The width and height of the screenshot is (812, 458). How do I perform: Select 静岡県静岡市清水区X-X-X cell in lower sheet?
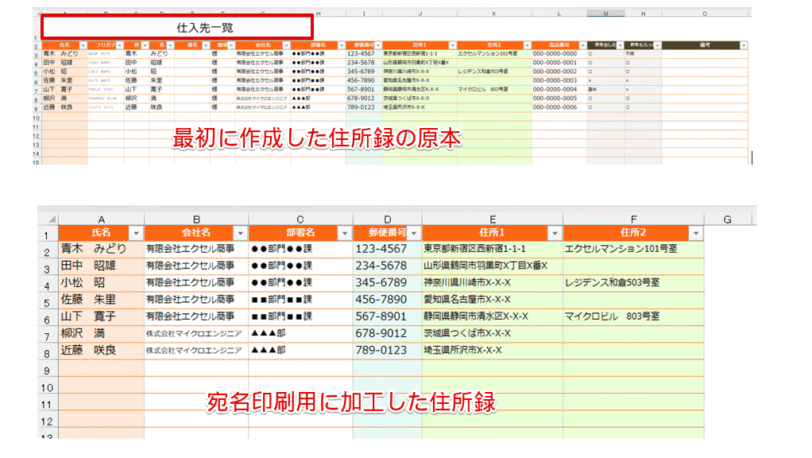(492, 317)
